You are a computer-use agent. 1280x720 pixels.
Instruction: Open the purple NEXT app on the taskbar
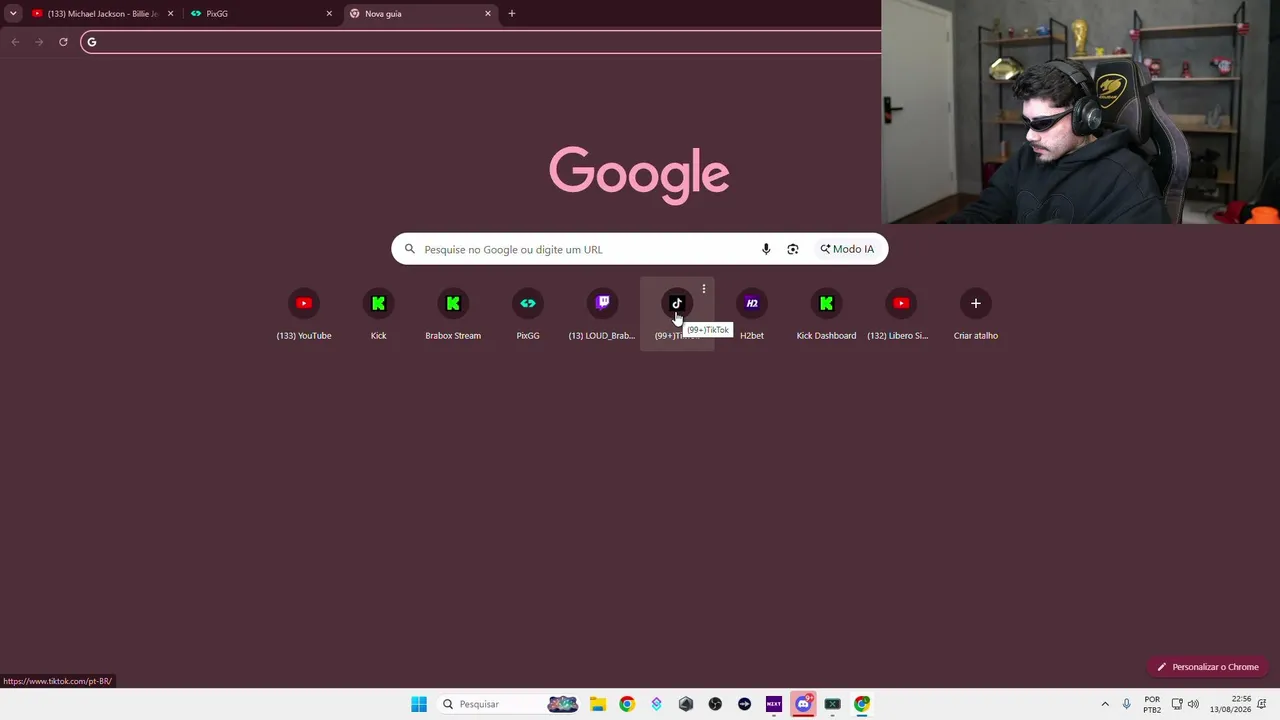point(774,704)
